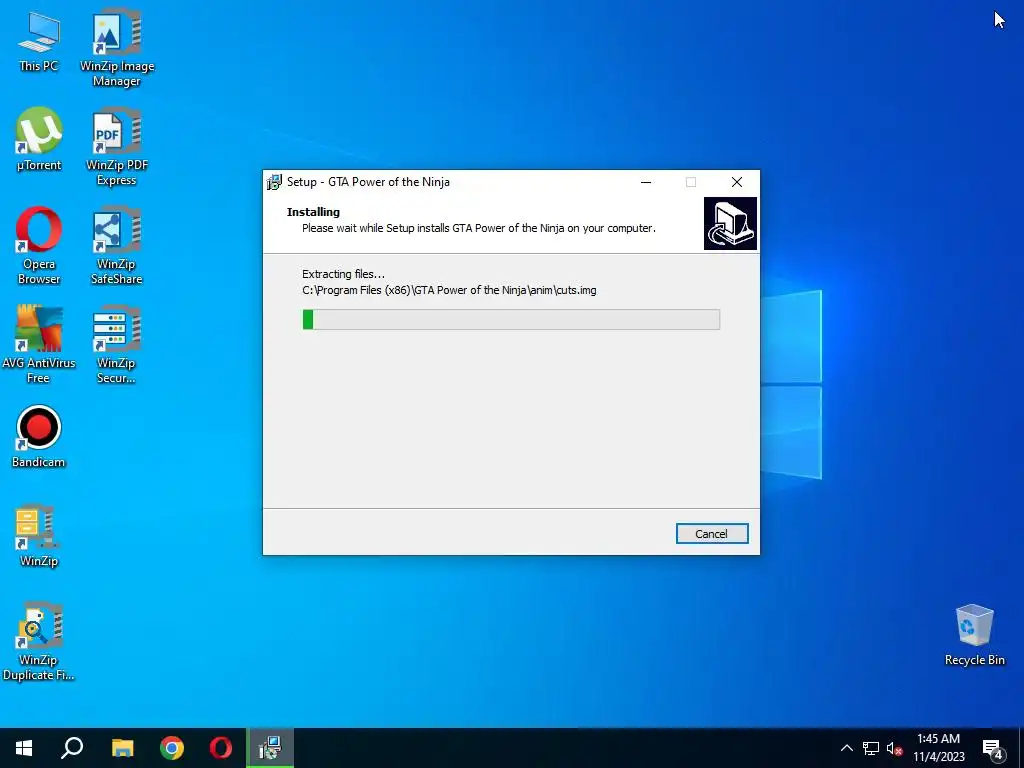Click the 'Please wait while Setup installs' text
This screenshot has width=1024, height=768.
[x=479, y=228]
